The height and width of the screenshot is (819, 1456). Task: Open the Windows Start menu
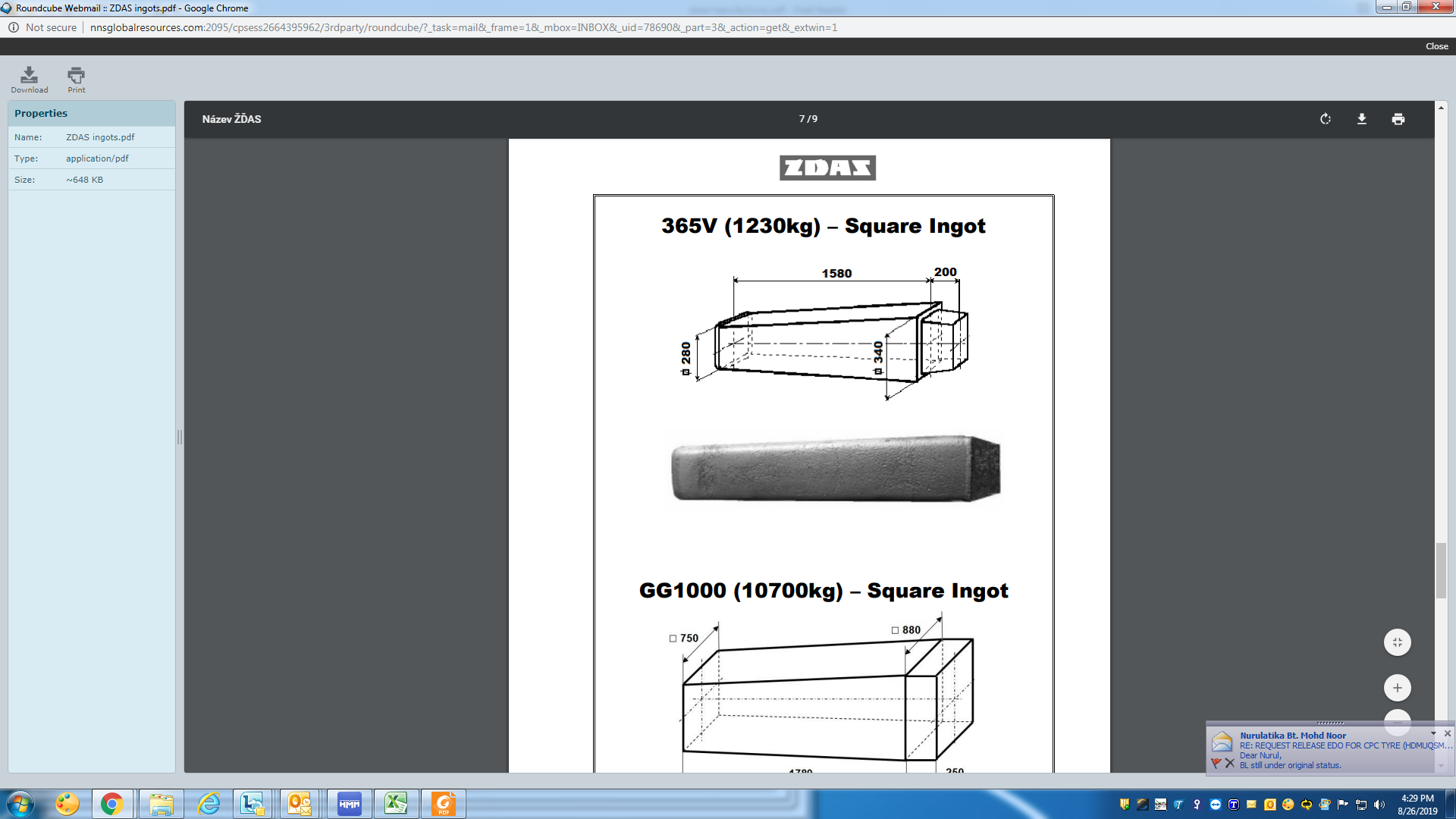pos(20,804)
